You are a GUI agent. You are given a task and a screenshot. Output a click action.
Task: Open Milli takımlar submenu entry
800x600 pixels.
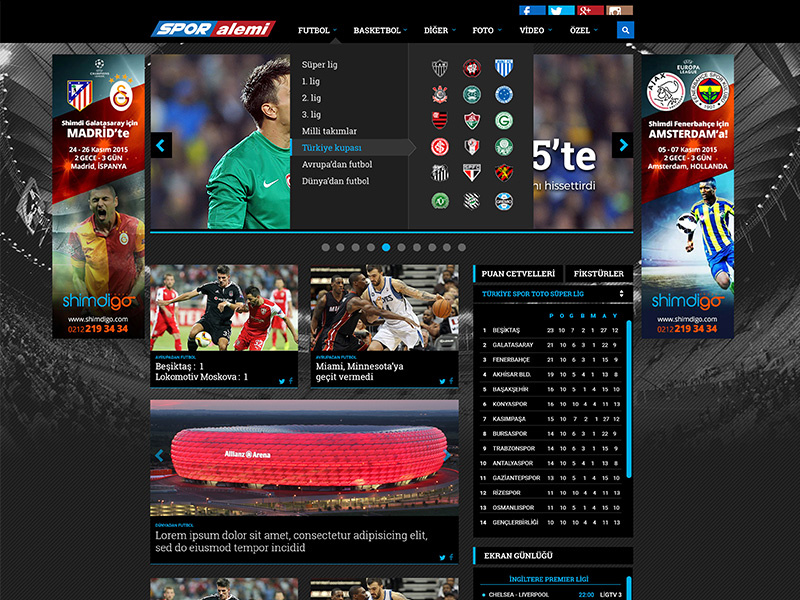coord(329,131)
